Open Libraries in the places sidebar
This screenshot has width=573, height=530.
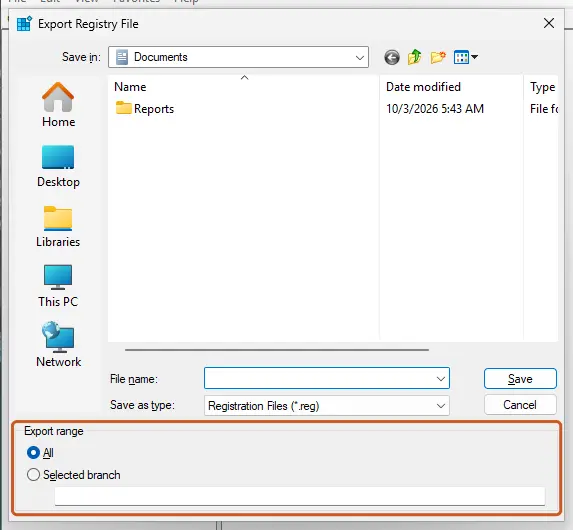click(58, 227)
